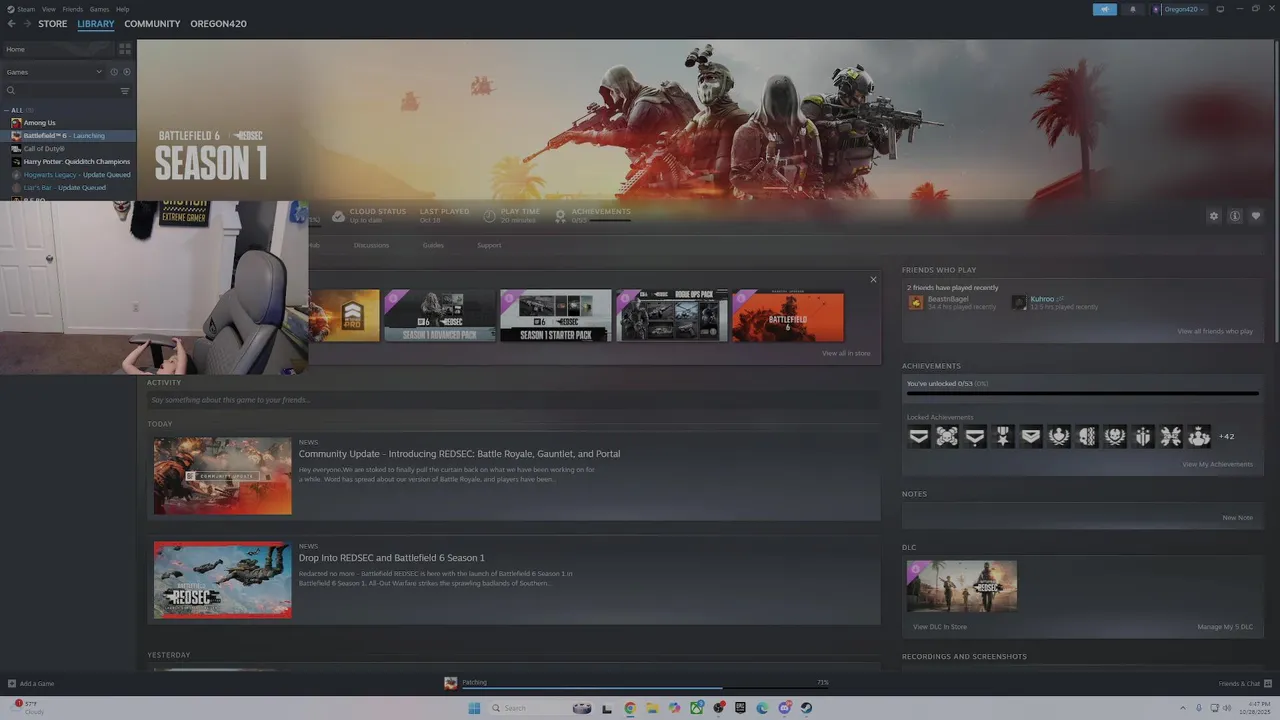
Task: Open the View menu
Action: [x=48, y=9]
